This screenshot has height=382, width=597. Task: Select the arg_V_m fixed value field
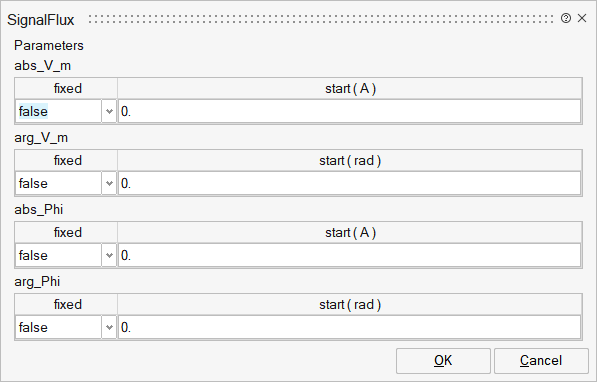[58, 184]
